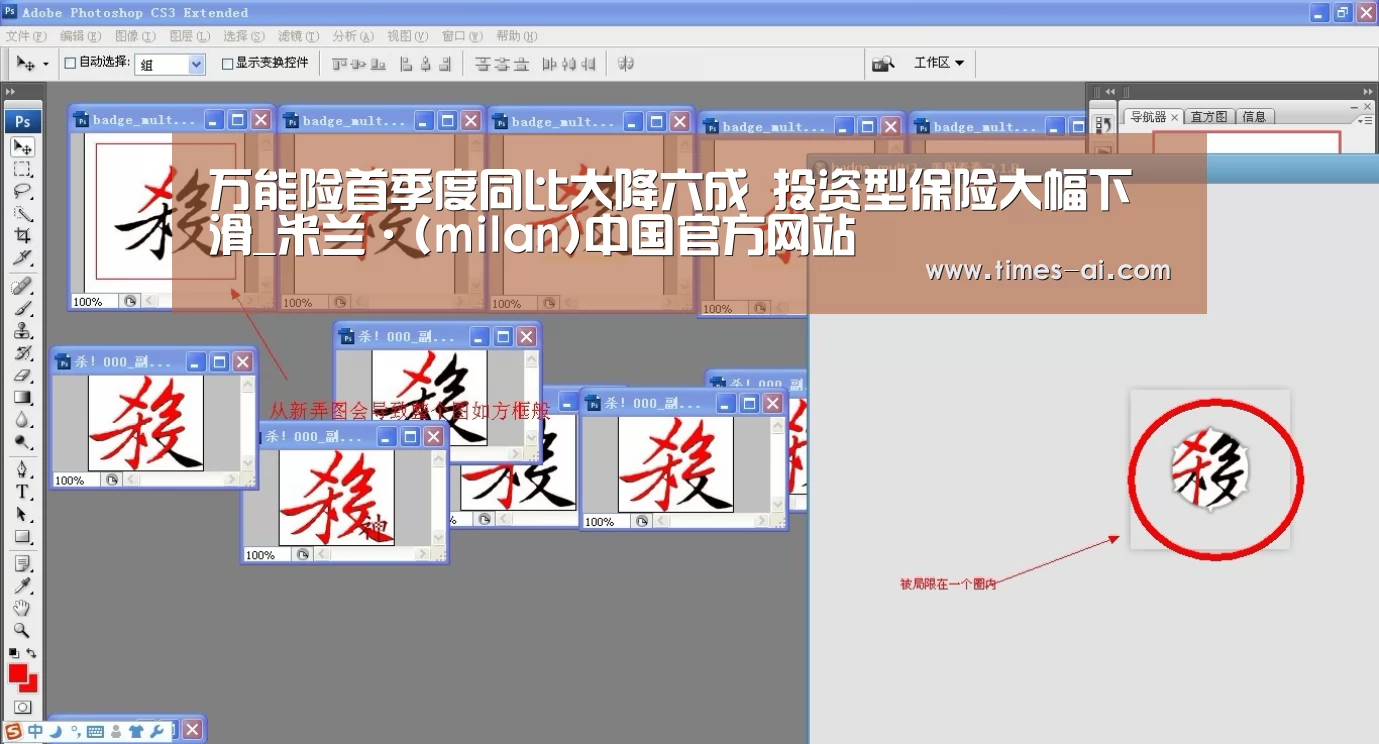Open the 图层 menu
This screenshot has width=1379, height=744.
[x=189, y=36]
